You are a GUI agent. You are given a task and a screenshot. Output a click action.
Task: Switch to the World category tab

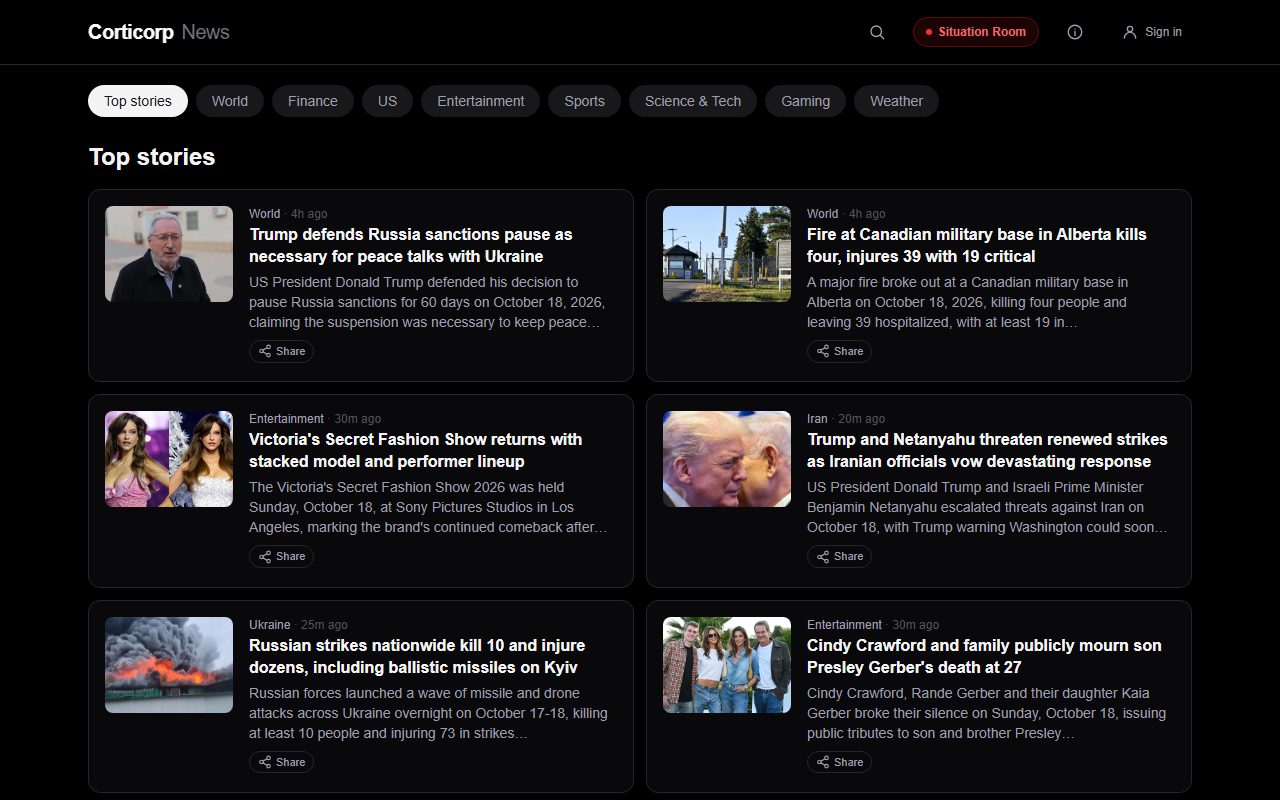(x=230, y=101)
